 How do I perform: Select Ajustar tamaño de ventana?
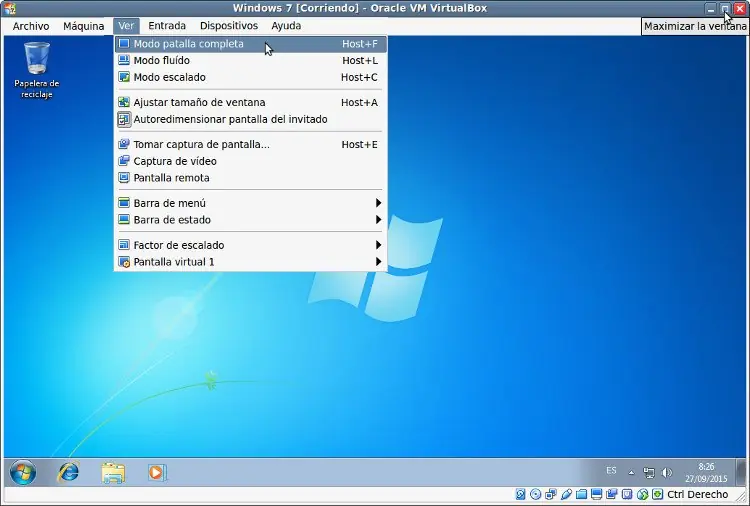tap(251, 102)
